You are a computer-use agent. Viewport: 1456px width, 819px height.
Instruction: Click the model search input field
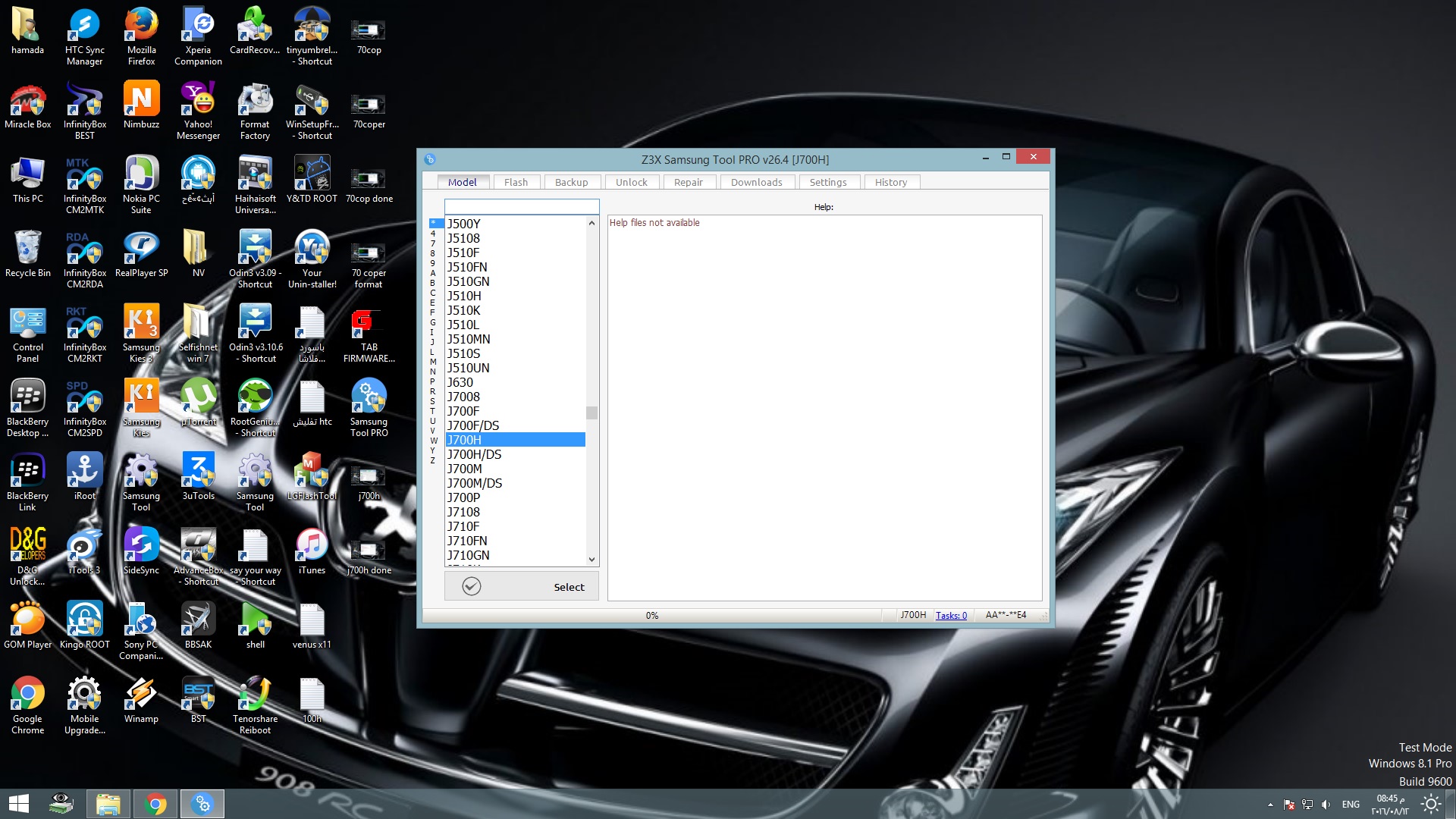[522, 206]
